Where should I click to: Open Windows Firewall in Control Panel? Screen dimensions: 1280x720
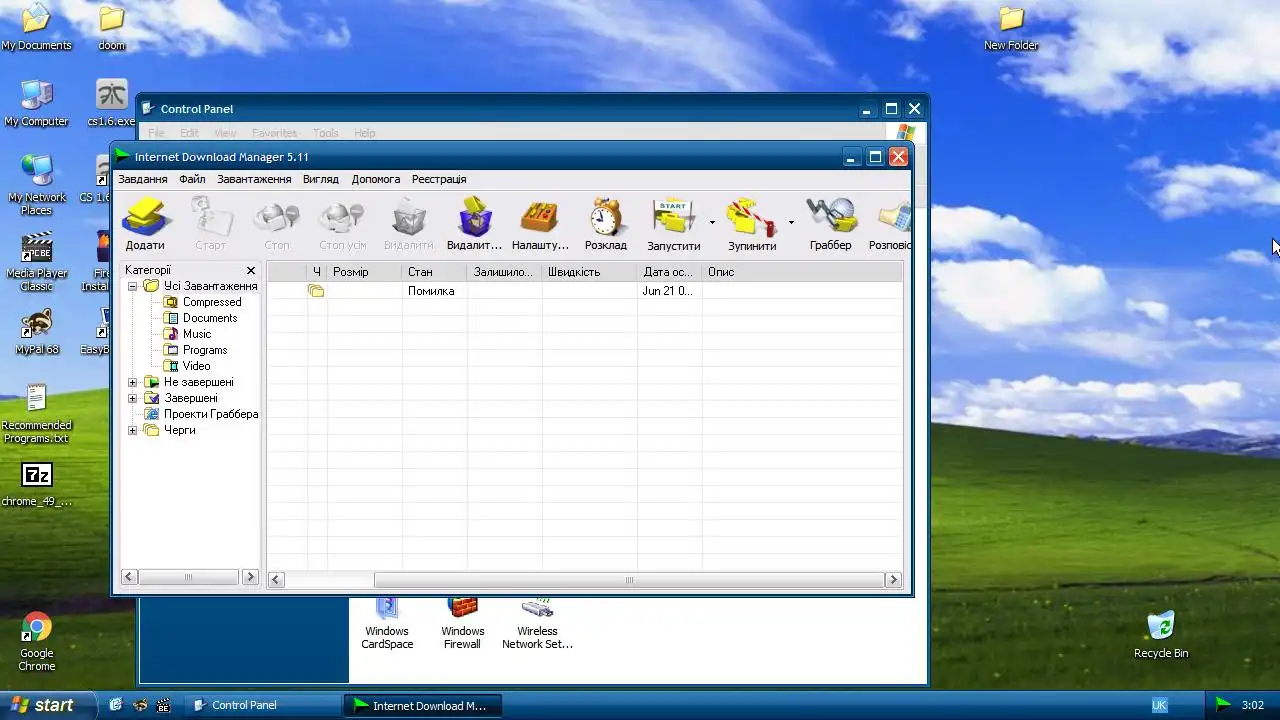pyautogui.click(x=462, y=623)
